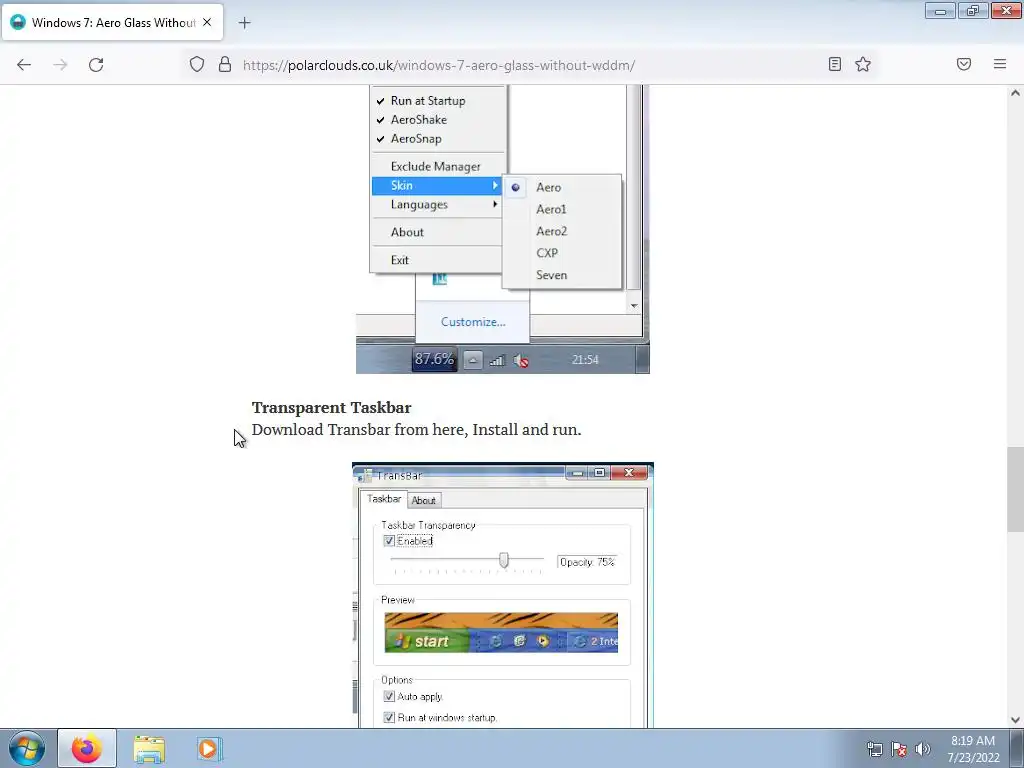Launch Windows Media Player from taskbar
The image size is (1024, 768).
point(210,748)
